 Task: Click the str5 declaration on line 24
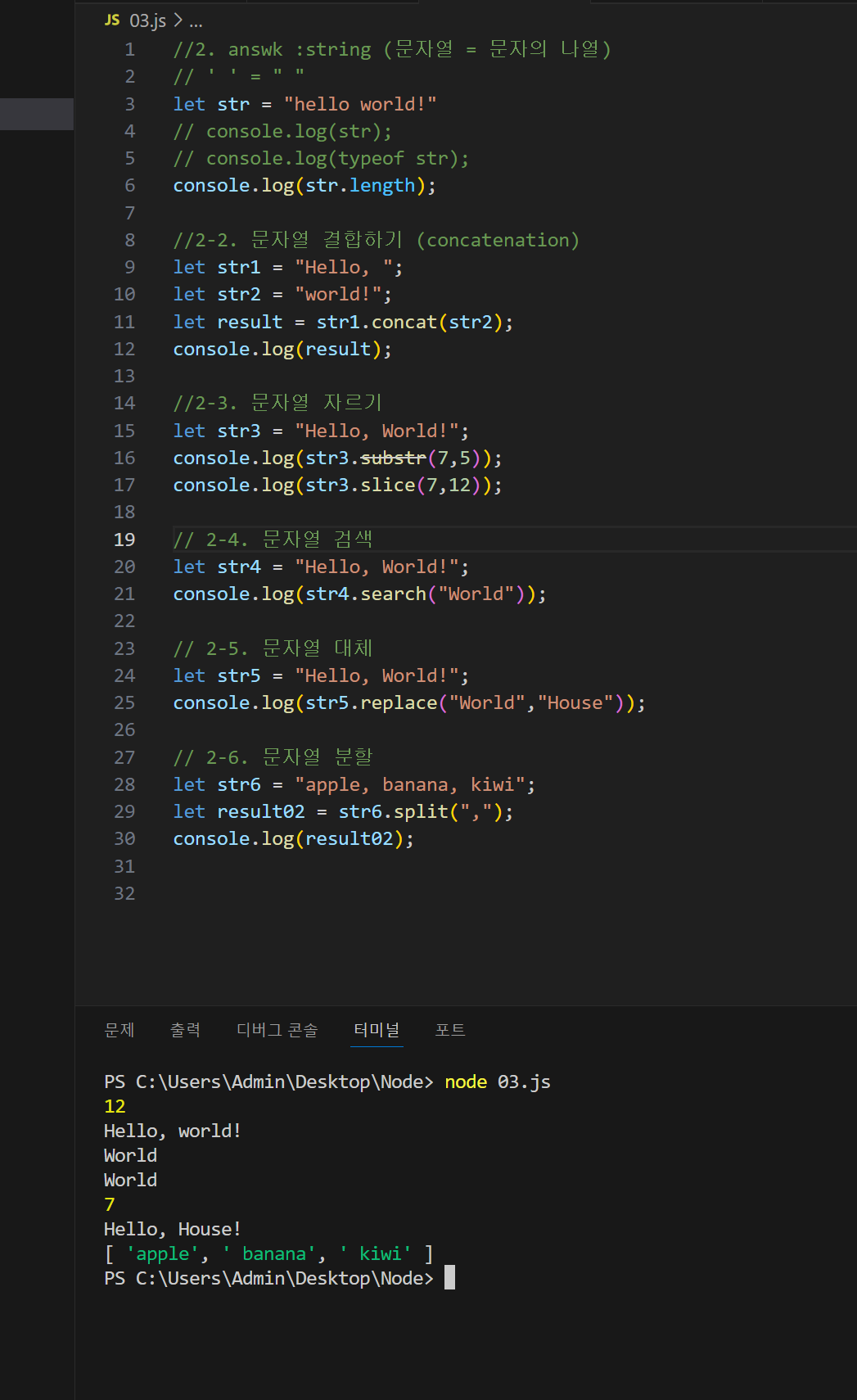coord(322,676)
